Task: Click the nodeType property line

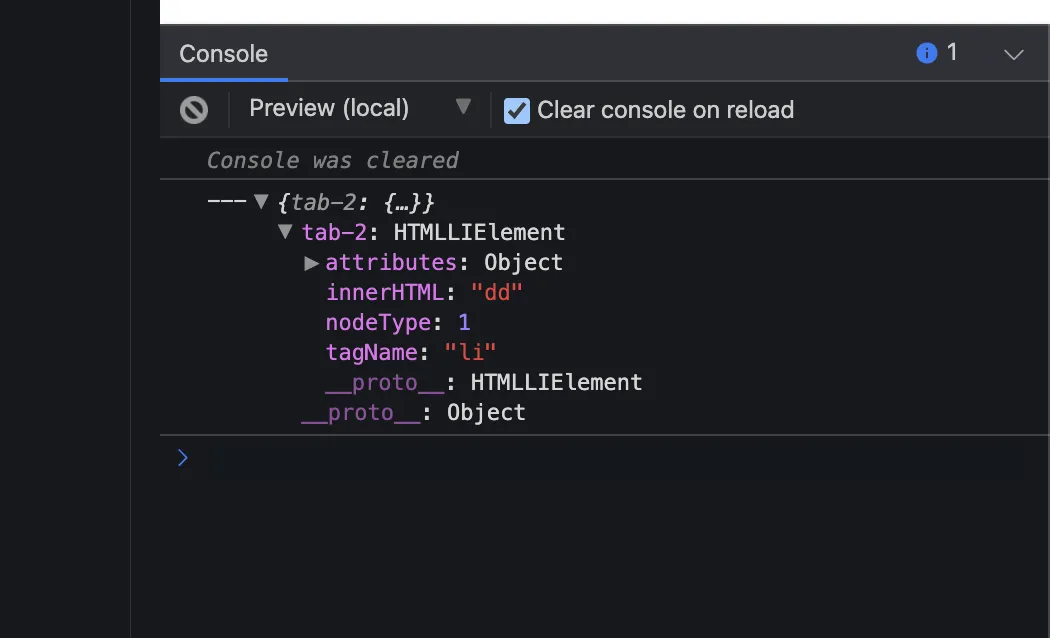Action: pos(397,323)
